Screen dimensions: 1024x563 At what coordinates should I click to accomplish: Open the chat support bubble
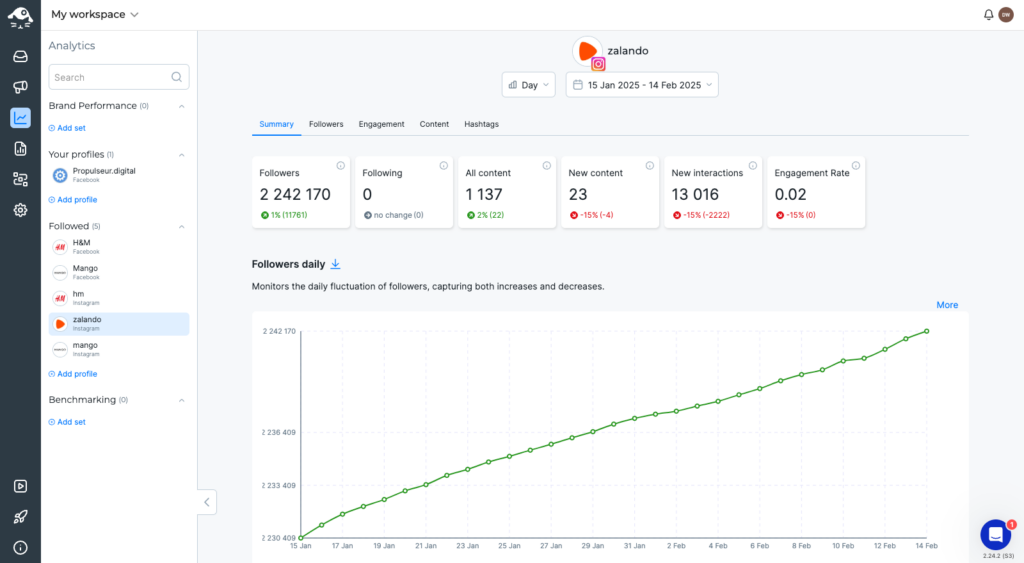click(x=996, y=535)
